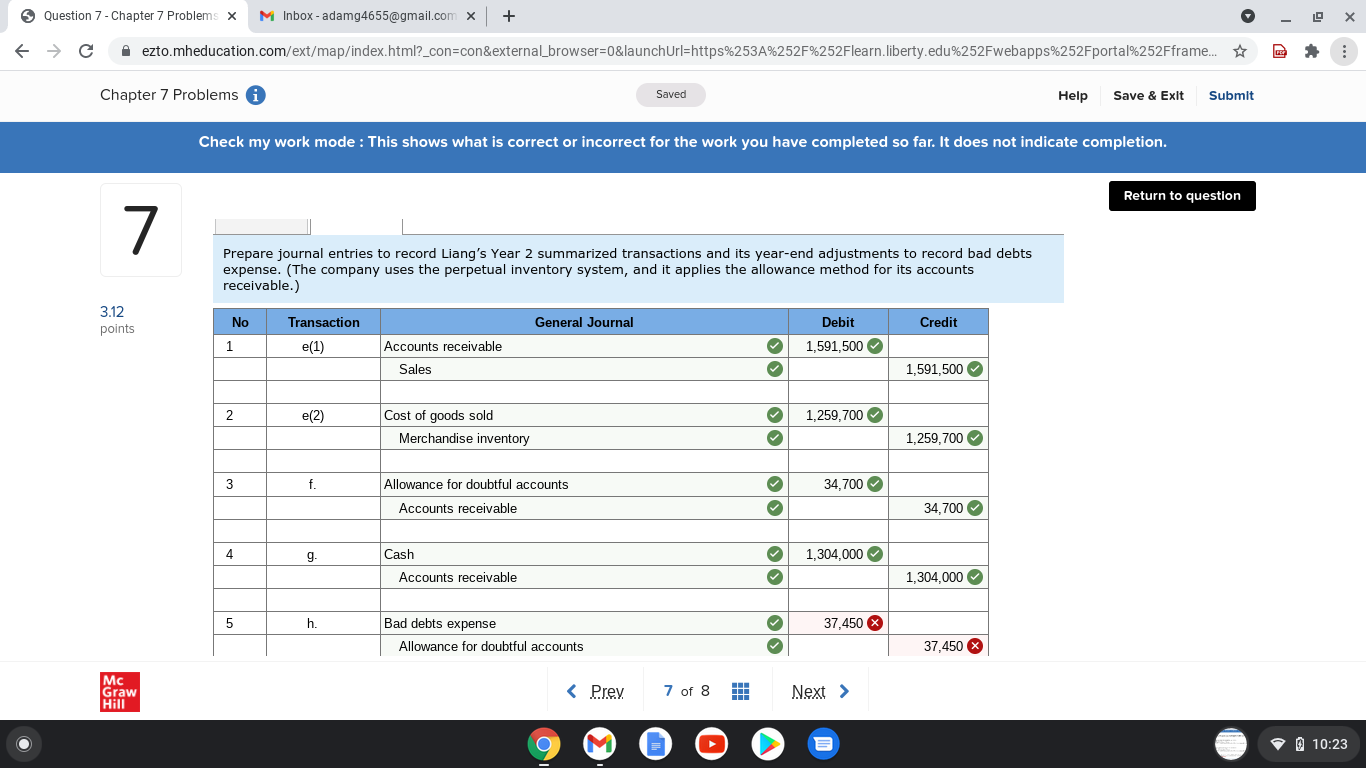
Task: Open the question grid navigator icon
Action: [x=741, y=691]
